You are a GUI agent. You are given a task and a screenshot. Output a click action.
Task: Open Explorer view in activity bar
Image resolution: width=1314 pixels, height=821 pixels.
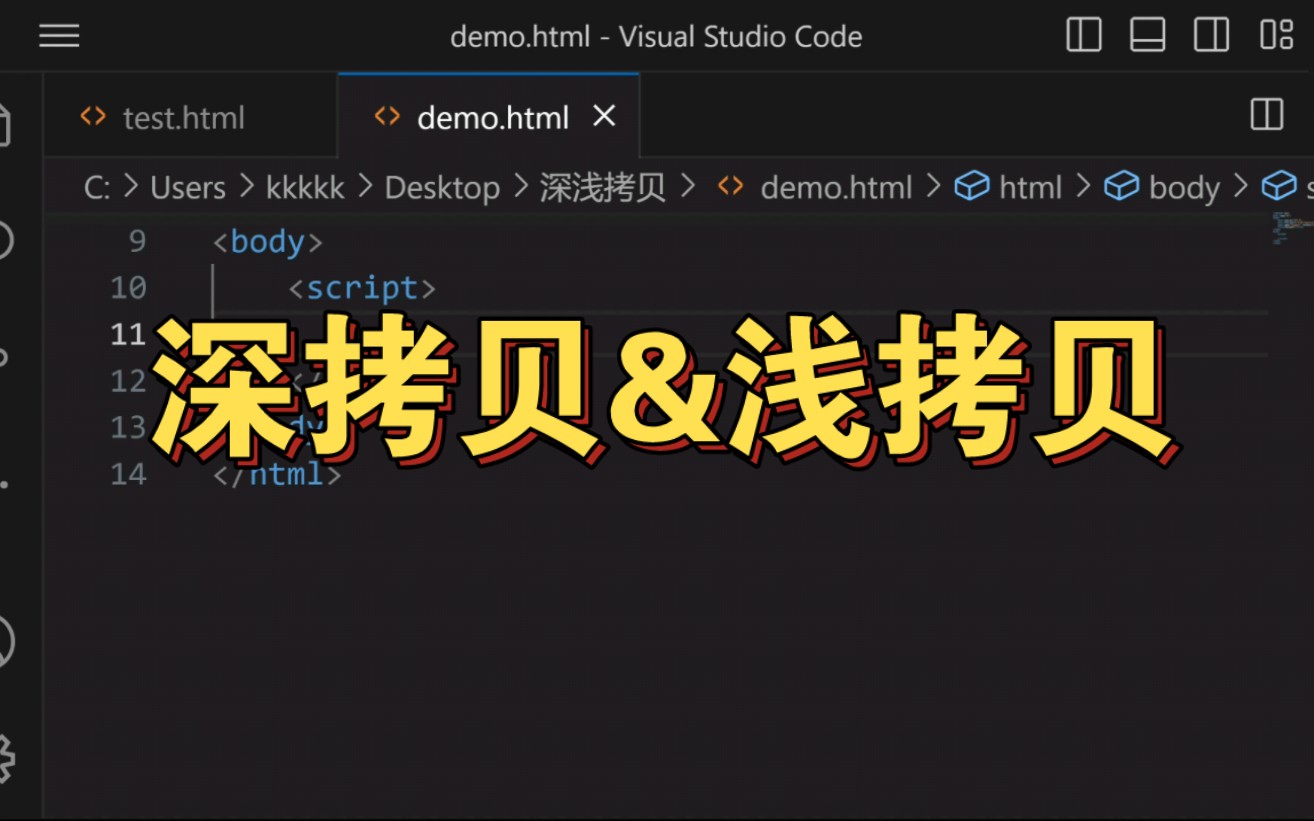pos(4,123)
